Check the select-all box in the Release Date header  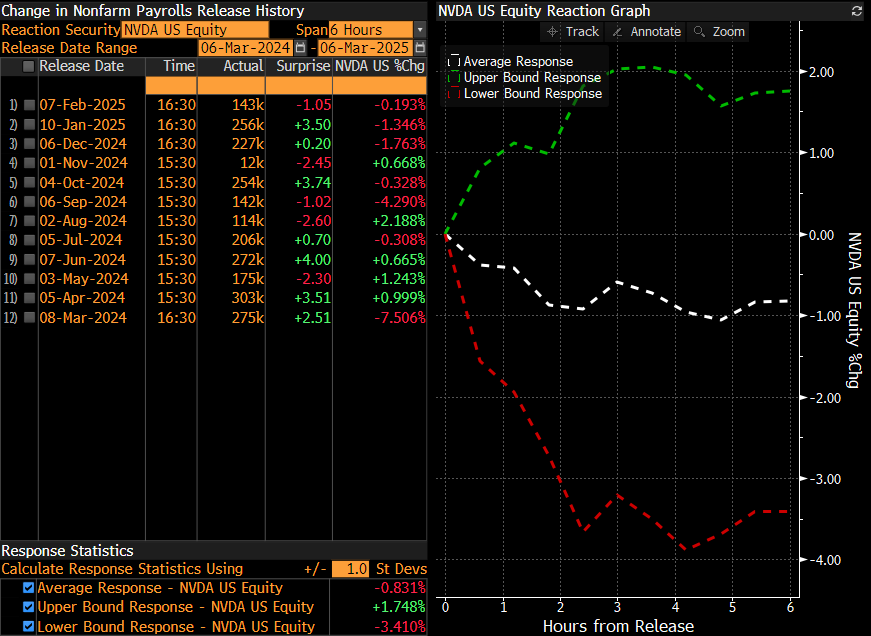[28, 67]
